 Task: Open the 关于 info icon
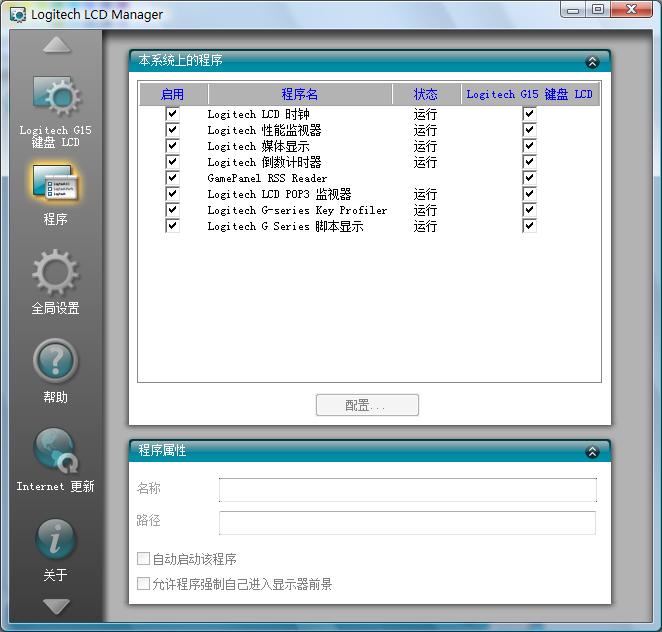tap(56, 539)
